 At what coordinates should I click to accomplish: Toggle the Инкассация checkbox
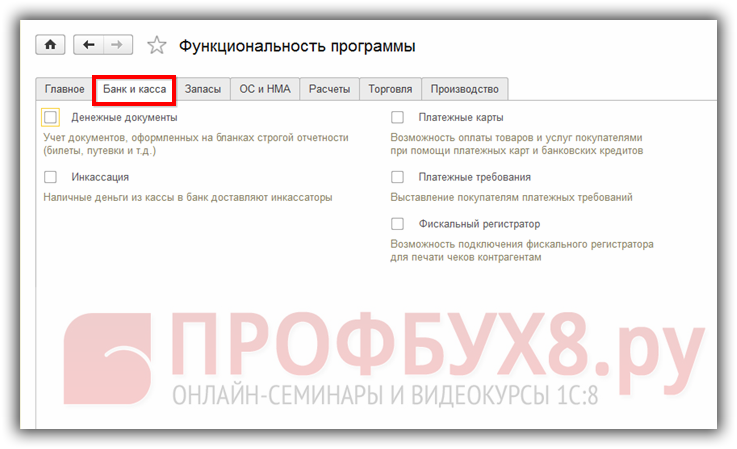[50, 177]
